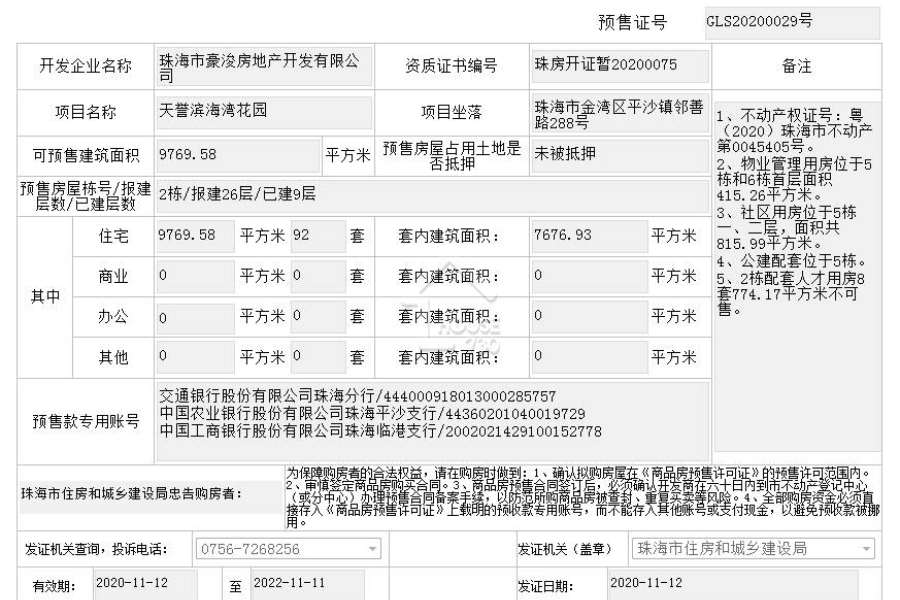Click the 项目名称 label
This screenshot has width=900, height=600.
tap(86, 112)
